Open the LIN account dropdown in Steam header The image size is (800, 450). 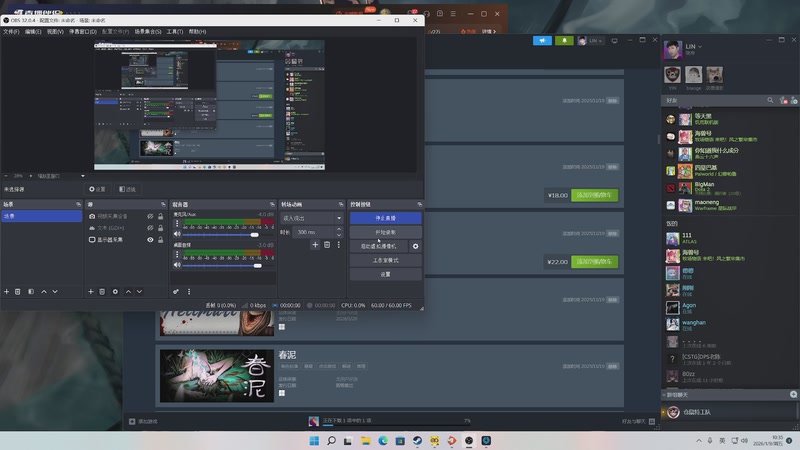coord(590,40)
